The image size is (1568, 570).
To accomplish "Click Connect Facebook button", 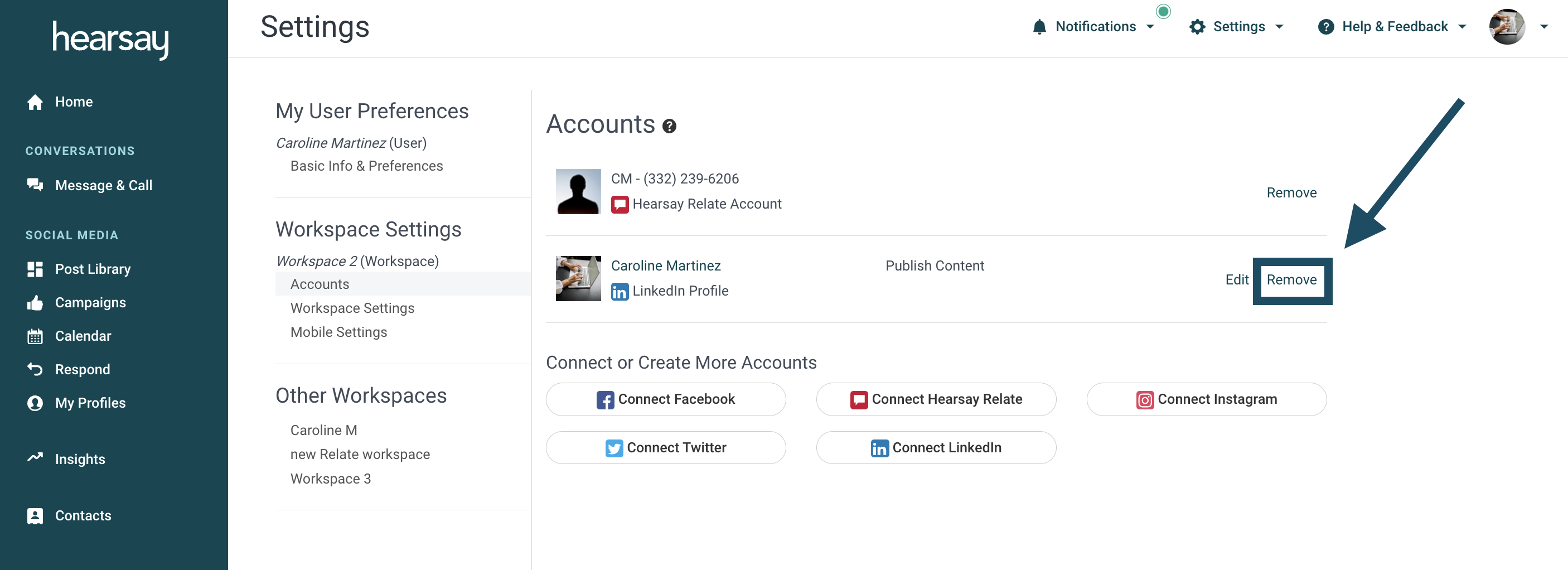I will click(x=665, y=399).
